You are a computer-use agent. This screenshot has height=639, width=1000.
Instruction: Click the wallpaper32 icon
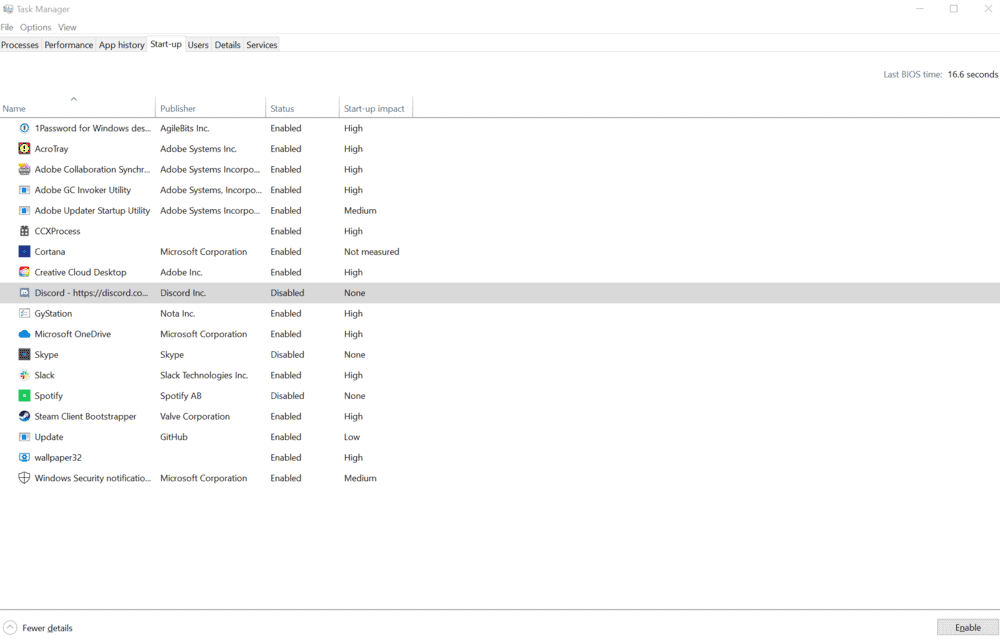click(24, 458)
